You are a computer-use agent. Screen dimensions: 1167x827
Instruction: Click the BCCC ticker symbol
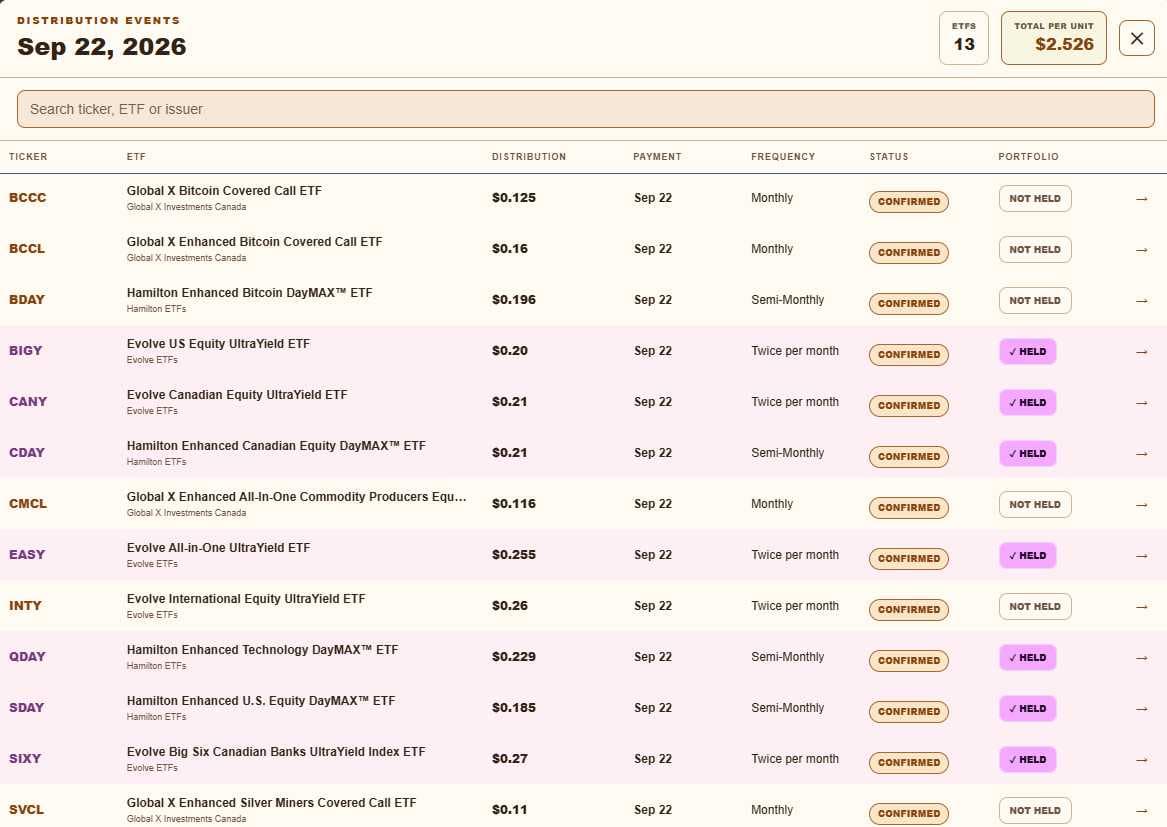[28, 198]
